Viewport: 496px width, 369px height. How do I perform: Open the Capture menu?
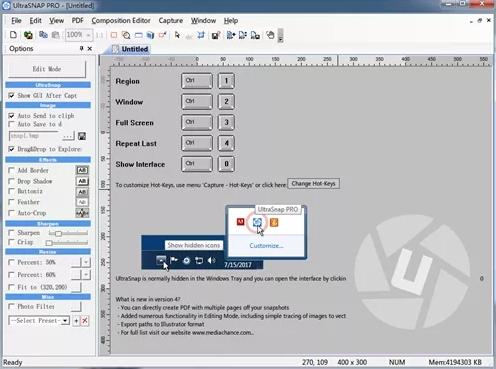tap(171, 21)
